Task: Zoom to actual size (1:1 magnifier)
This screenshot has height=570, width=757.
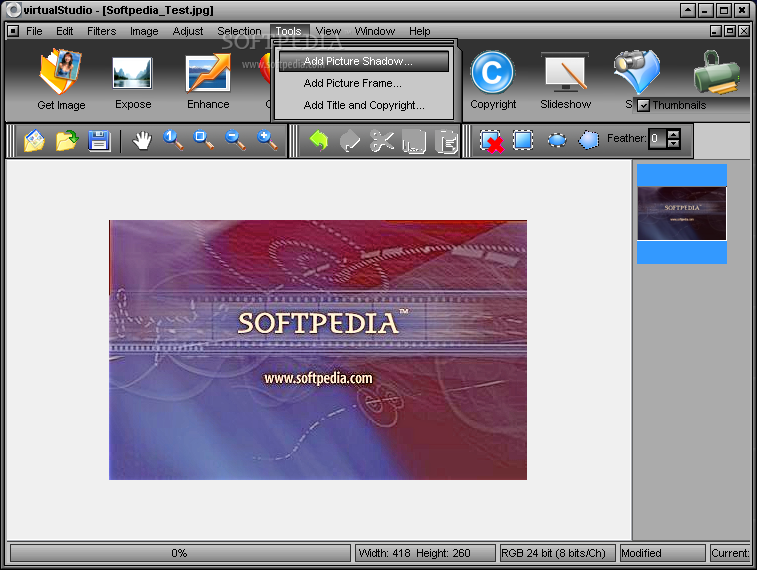Action: [x=173, y=140]
